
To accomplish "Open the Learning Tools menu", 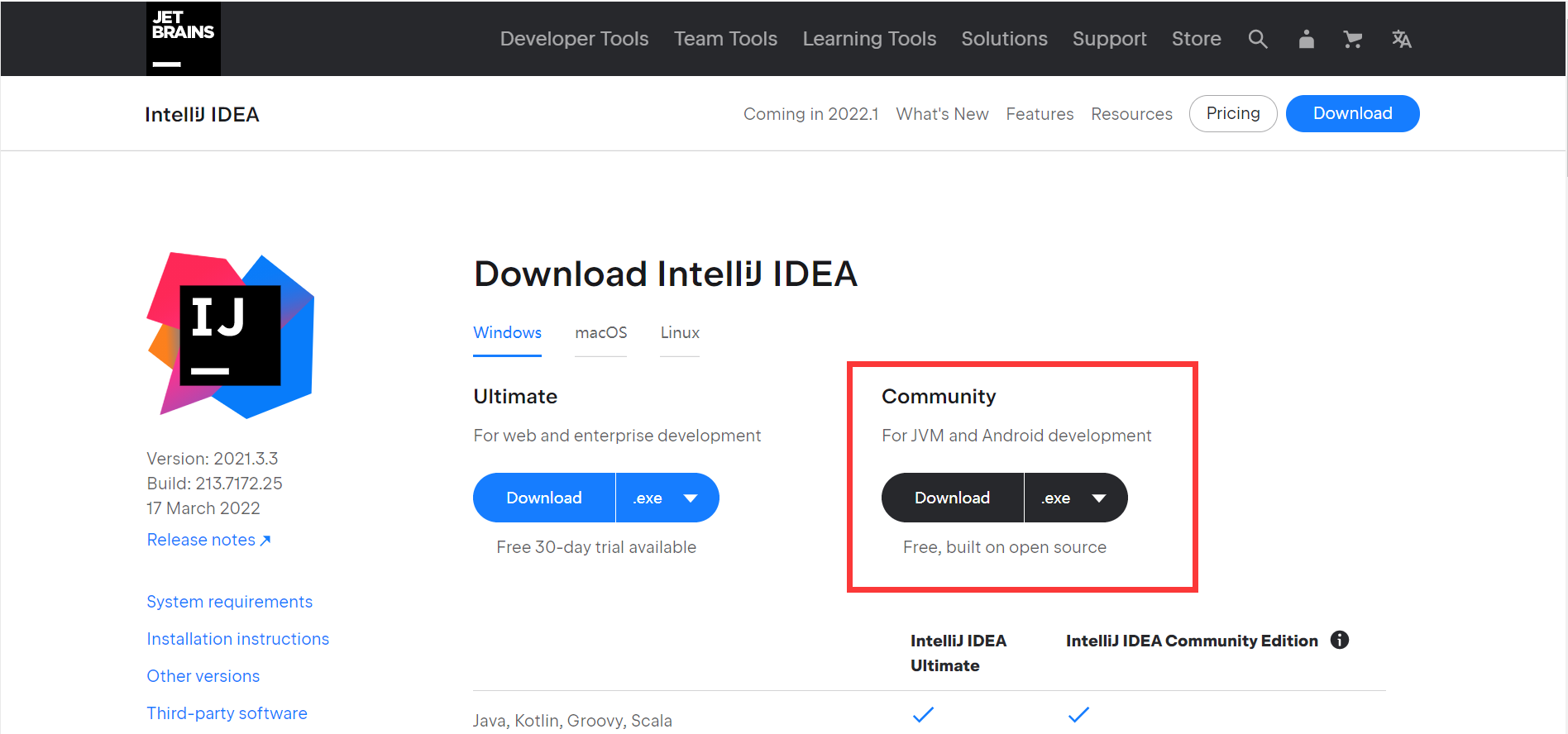I will pyautogui.click(x=869, y=39).
